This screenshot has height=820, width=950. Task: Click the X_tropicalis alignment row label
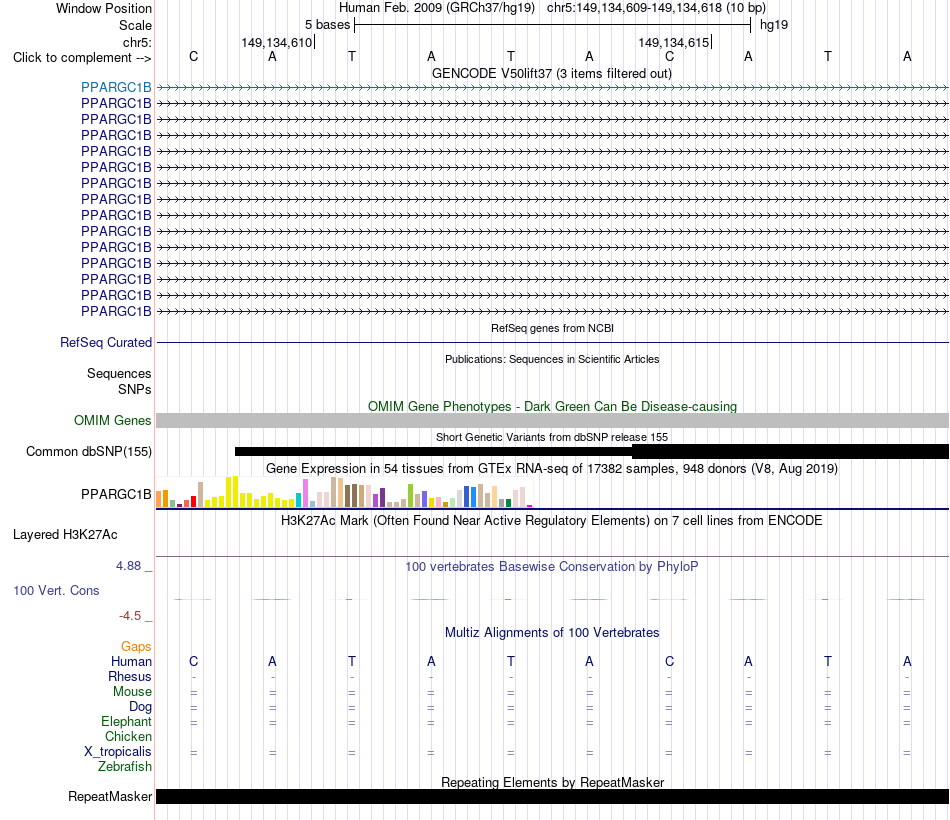[118, 752]
